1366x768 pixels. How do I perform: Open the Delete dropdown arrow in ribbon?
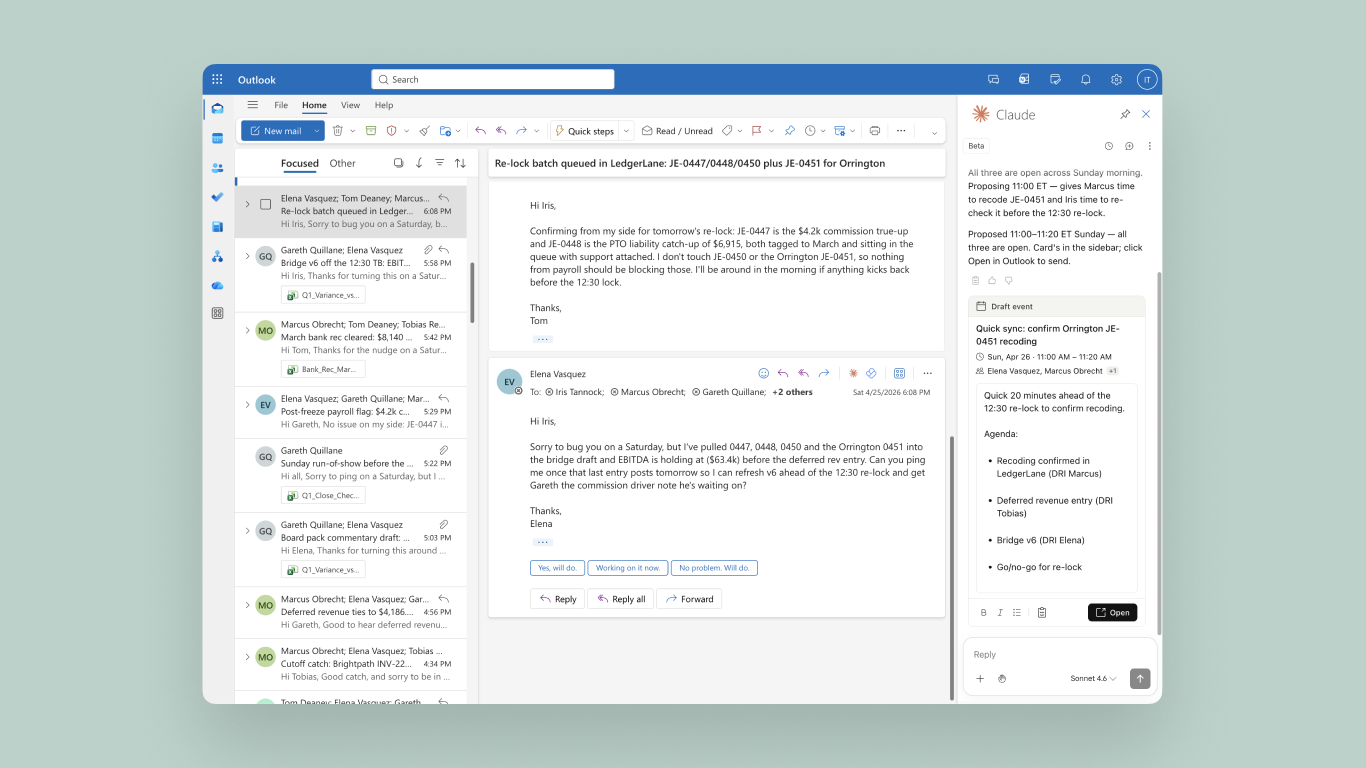tap(352, 131)
